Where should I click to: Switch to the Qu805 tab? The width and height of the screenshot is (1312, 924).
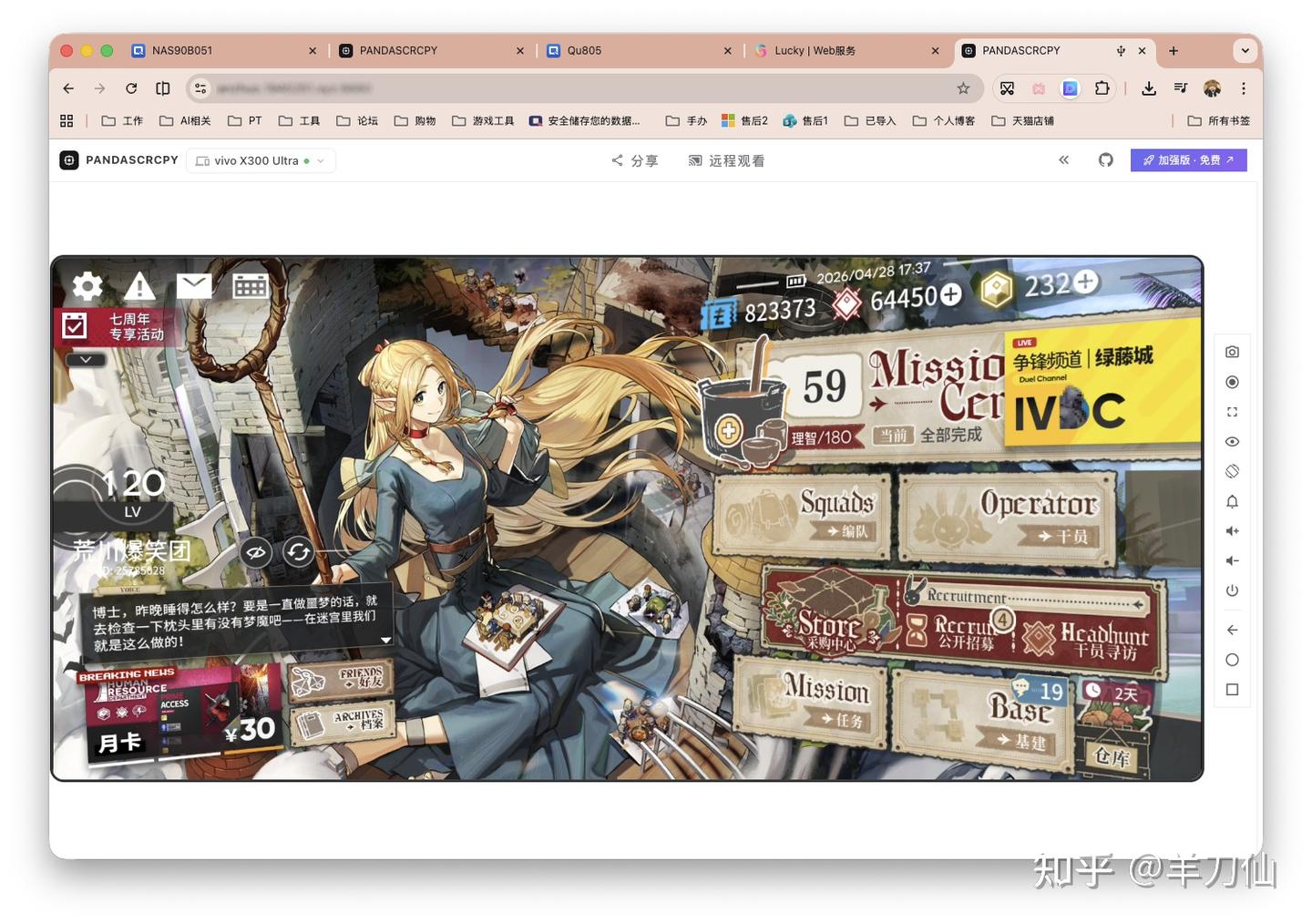[x=640, y=51]
